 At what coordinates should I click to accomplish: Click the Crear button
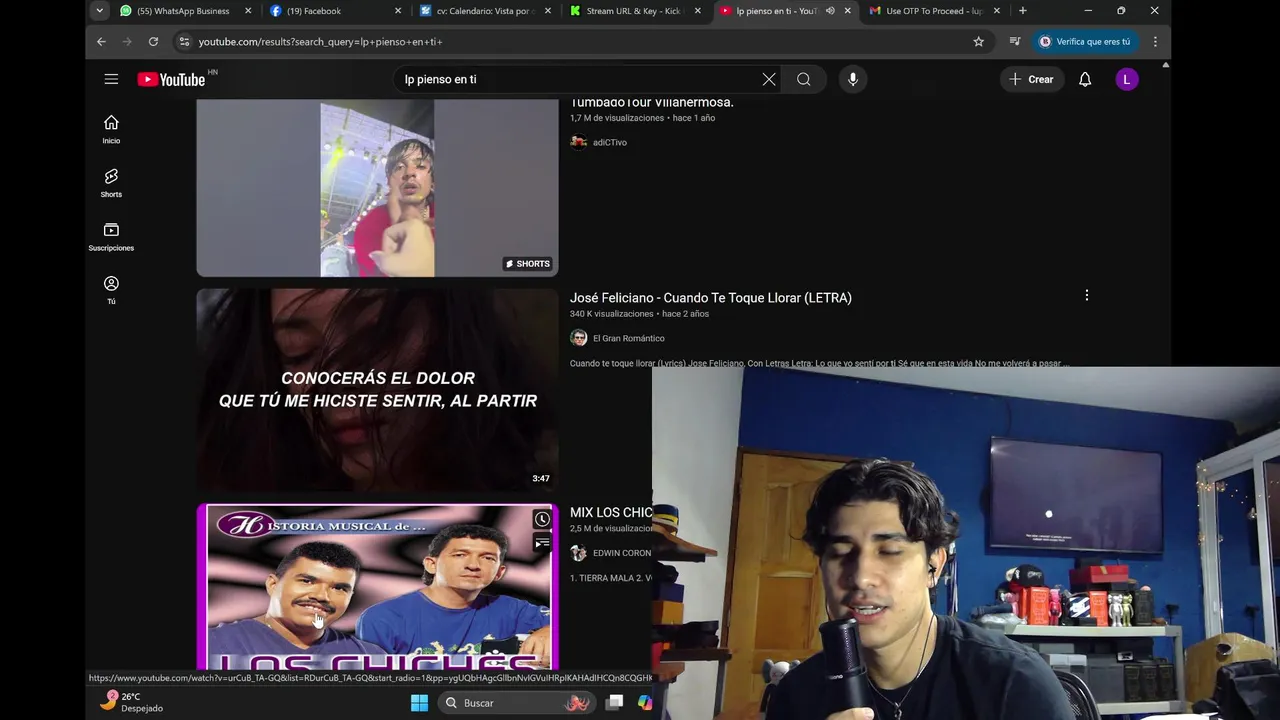click(1031, 79)
